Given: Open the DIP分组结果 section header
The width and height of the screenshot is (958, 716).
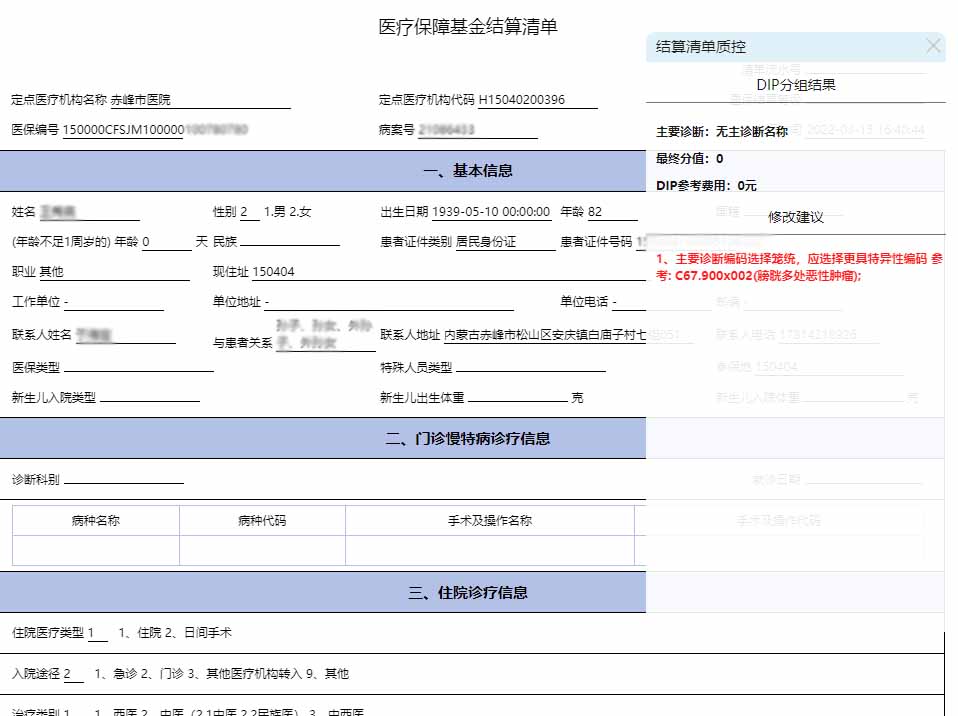Looking at the screenshot, I should click(x=795, y=85).
